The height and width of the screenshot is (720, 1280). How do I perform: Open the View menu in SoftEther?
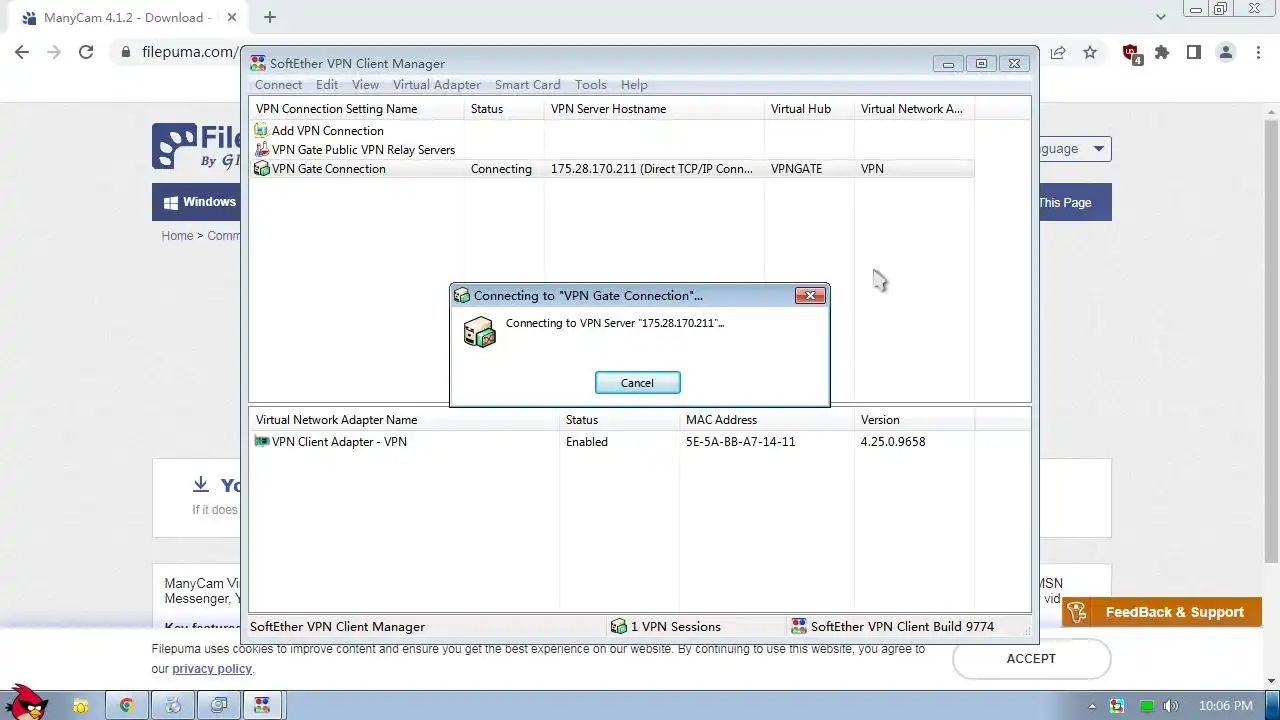(x=365, y=85)
